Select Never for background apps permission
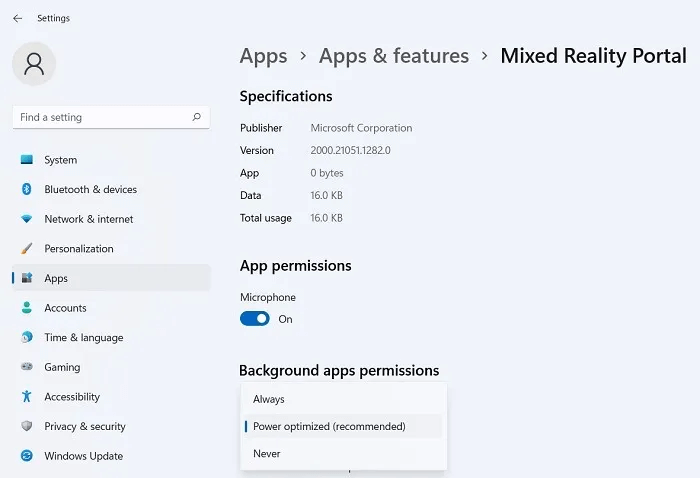This screenshot has width=700, height=478. (267, 453)
